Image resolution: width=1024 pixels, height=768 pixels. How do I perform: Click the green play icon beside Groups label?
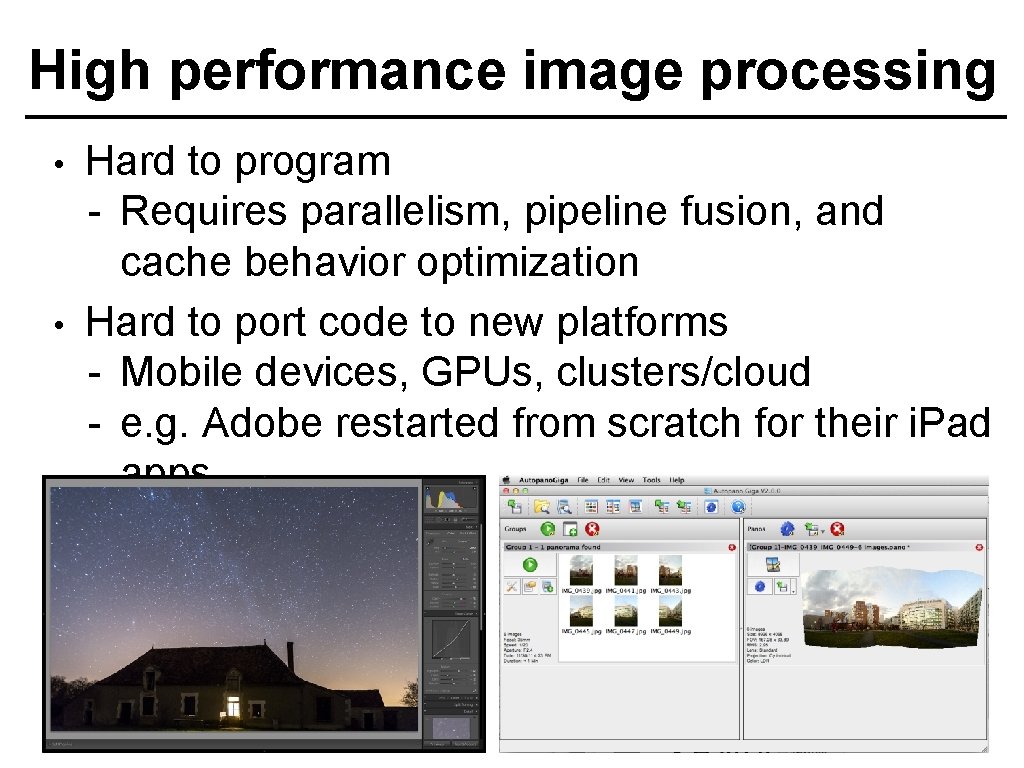(x=547, y=529)
